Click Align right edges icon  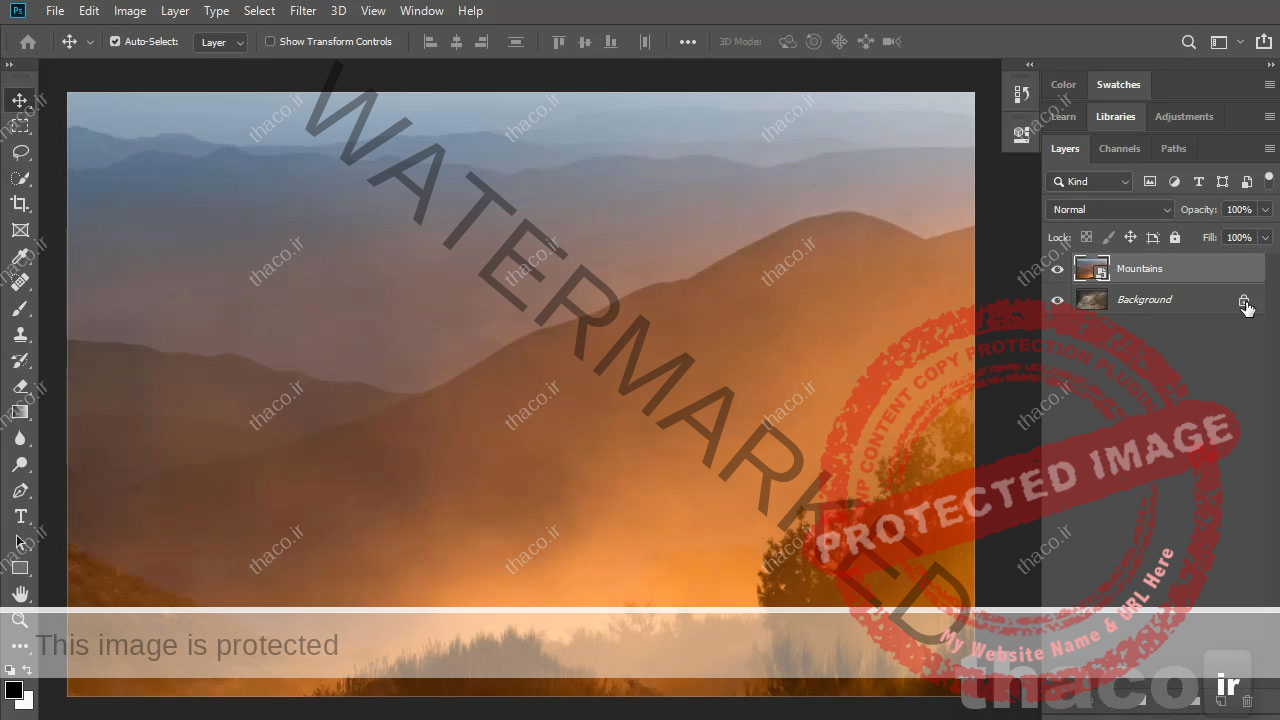(x=481, y=42)
